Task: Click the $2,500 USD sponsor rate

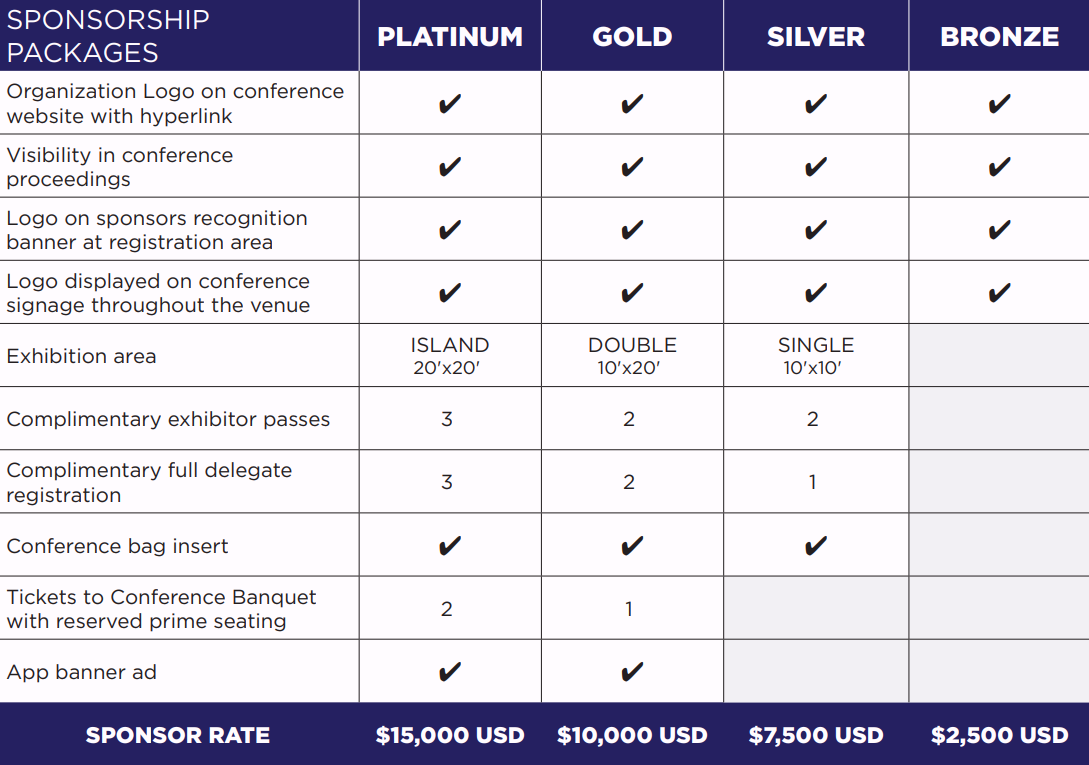Action: 999,735
